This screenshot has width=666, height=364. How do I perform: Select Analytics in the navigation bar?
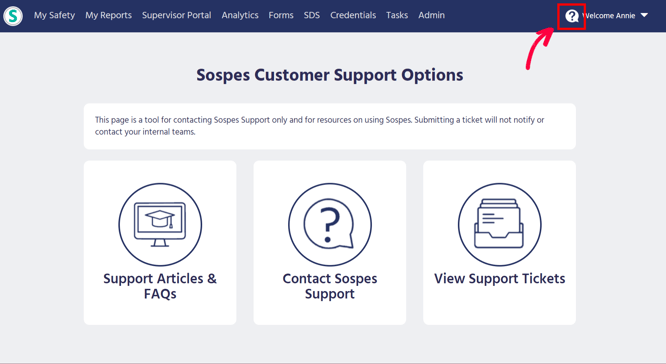(x=240, y=15)
